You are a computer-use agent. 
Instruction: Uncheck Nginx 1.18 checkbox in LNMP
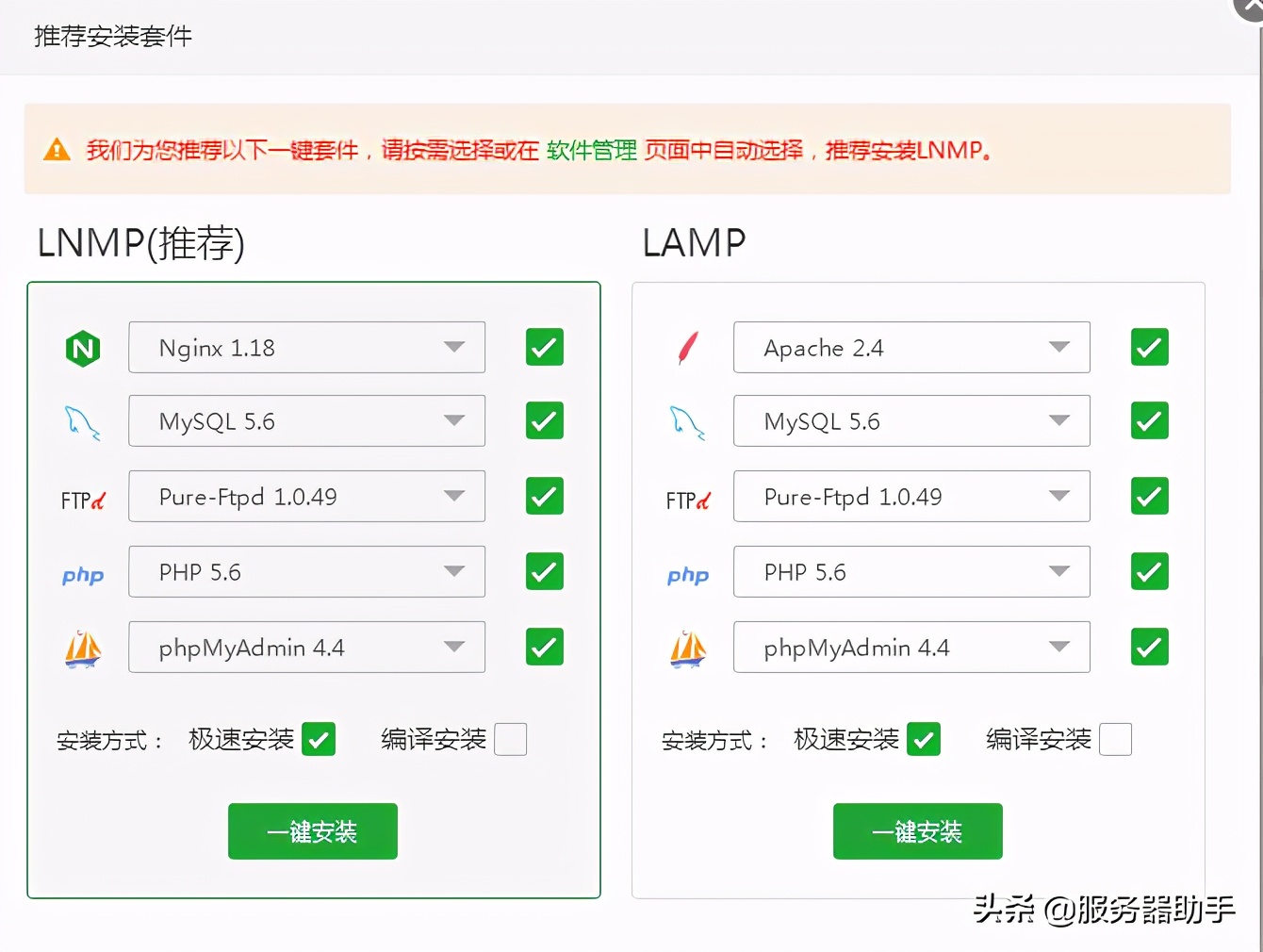[545, 347]
